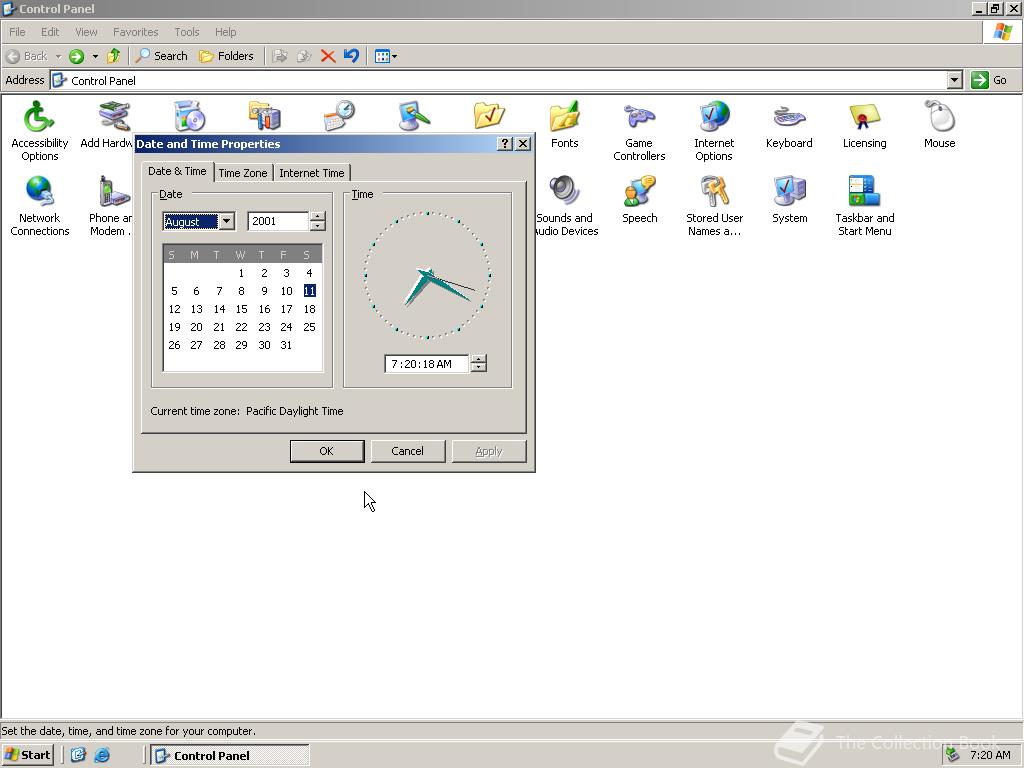
Task: Open the Help menu
Action: coord(225,32)
